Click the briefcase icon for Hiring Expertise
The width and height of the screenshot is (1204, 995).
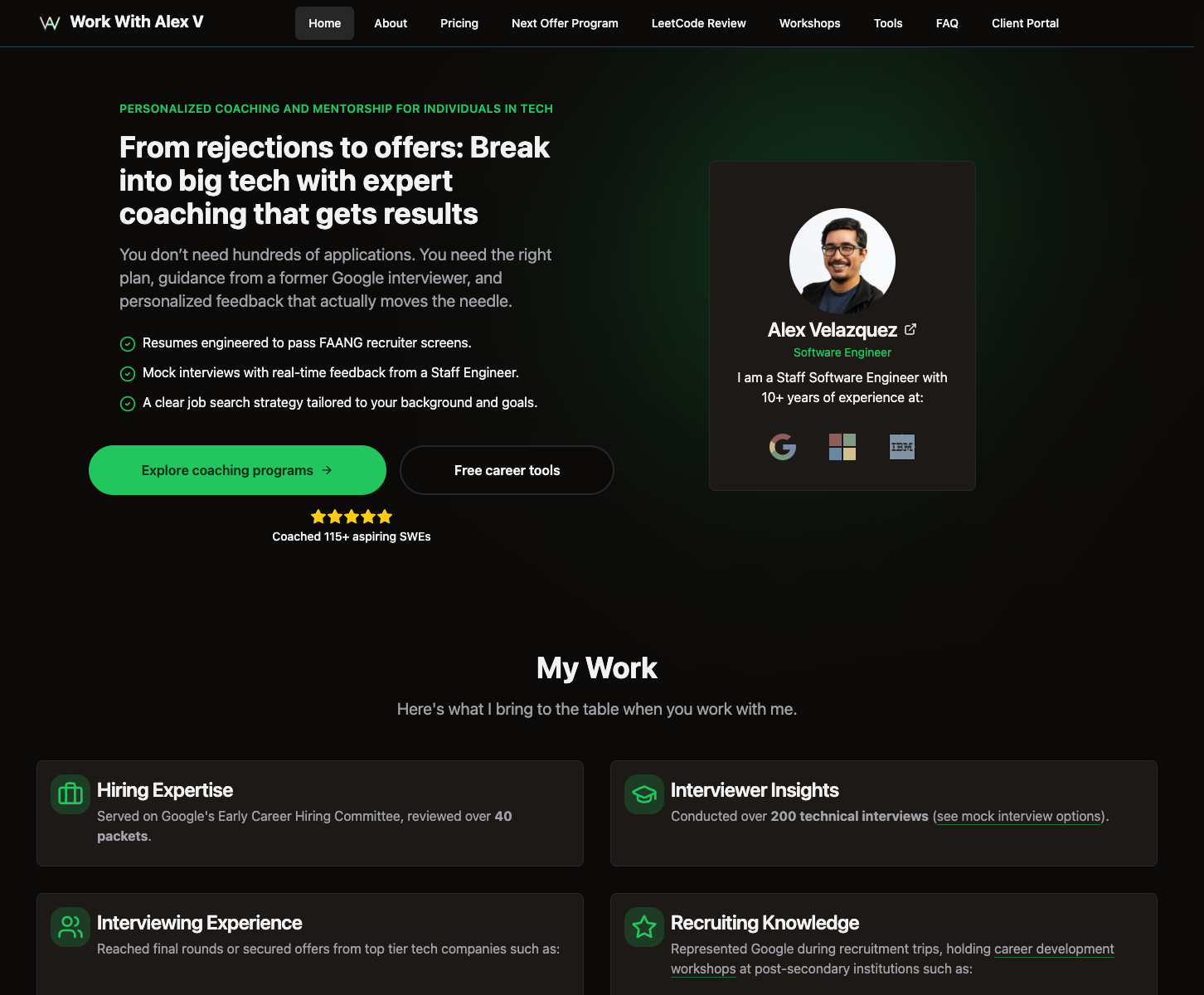point(70,794)
